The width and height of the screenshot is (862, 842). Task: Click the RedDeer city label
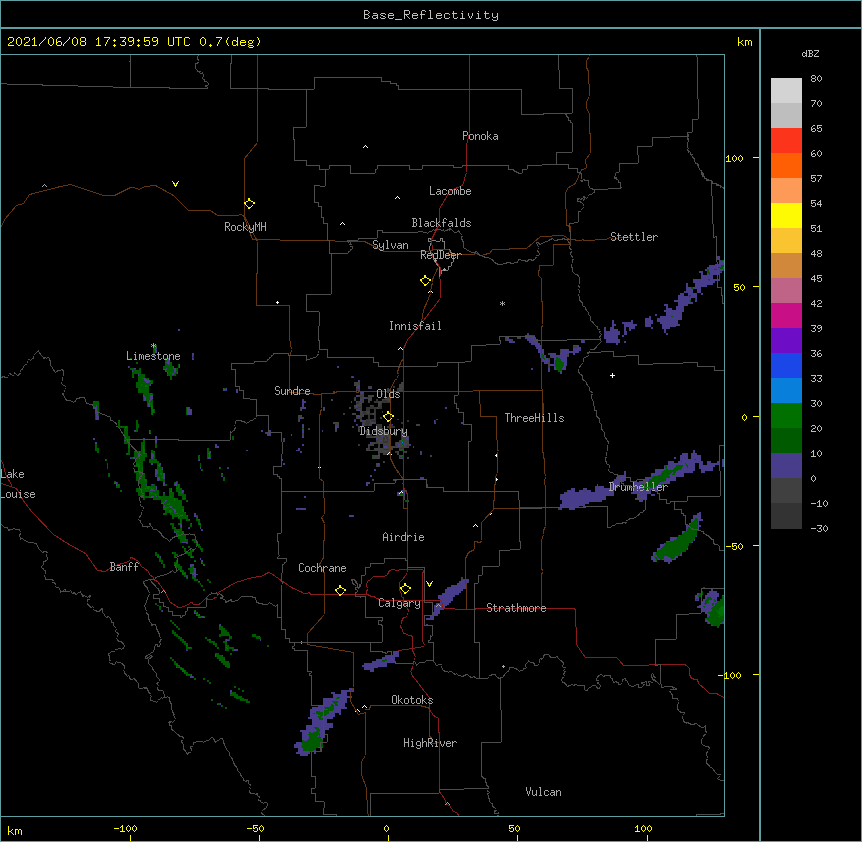click(440, 255)
